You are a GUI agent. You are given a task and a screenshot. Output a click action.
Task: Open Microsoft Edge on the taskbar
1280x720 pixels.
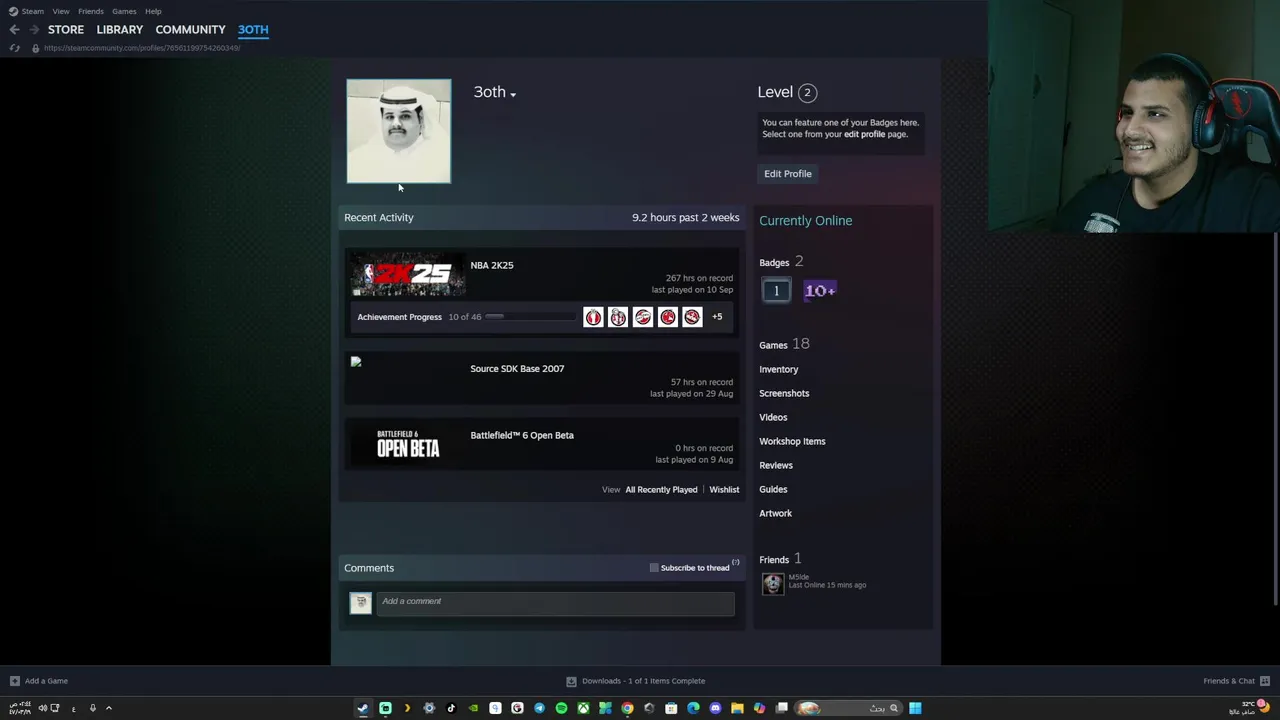tap(693, 708)
